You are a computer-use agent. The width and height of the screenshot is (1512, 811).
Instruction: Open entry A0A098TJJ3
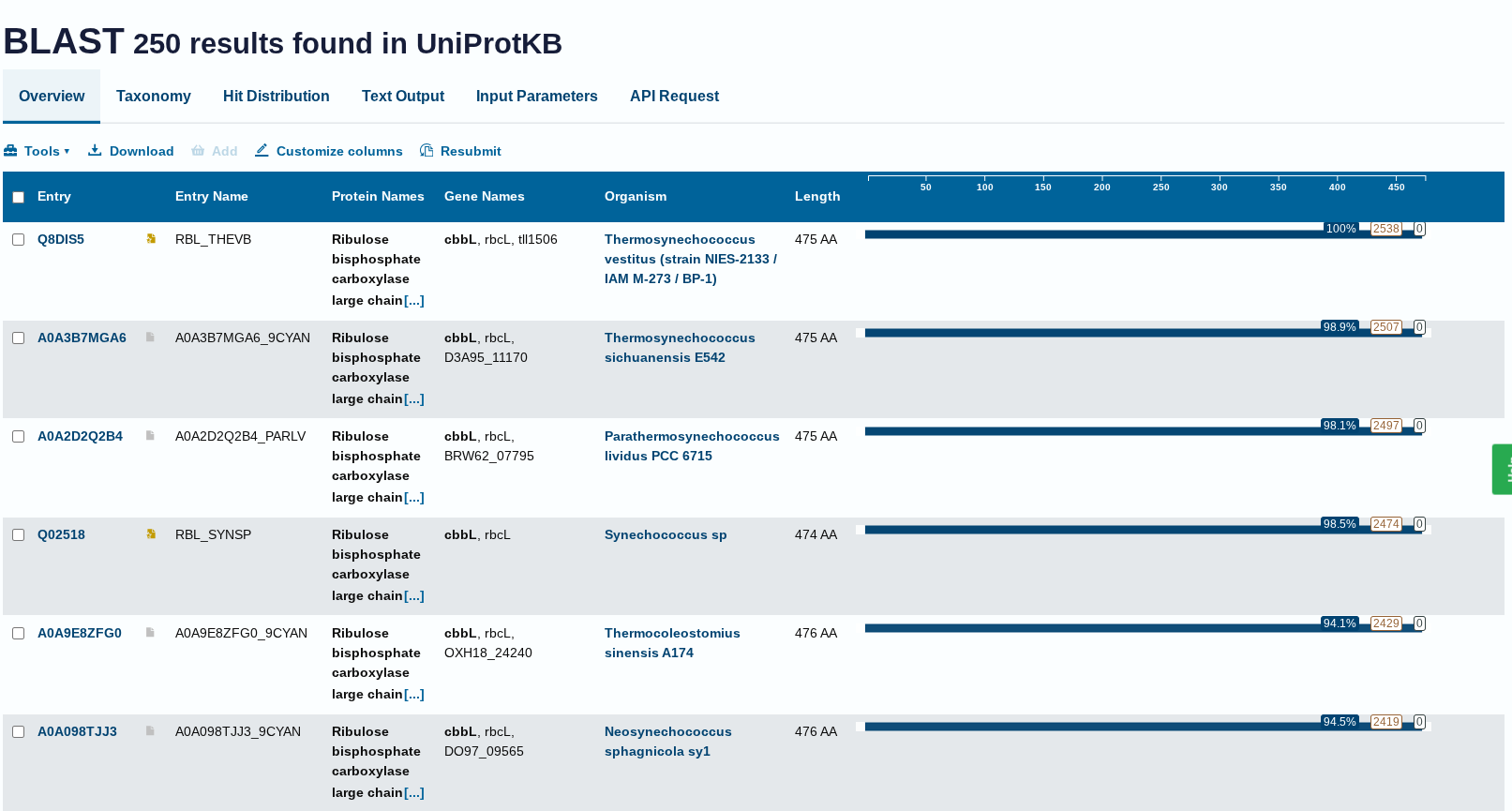(77, 731)
